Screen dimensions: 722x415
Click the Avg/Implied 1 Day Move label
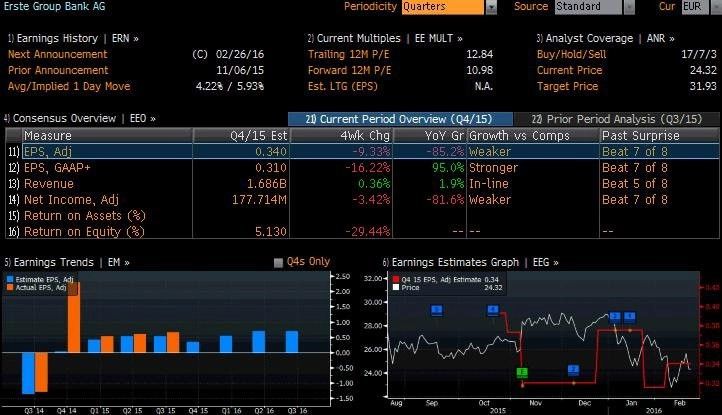point(69,86)
